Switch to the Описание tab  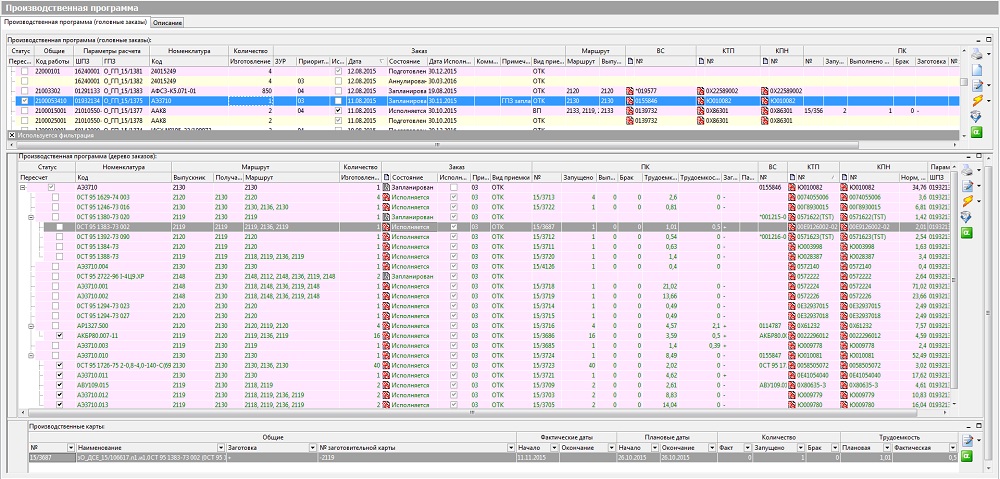[x=167, y=23]
